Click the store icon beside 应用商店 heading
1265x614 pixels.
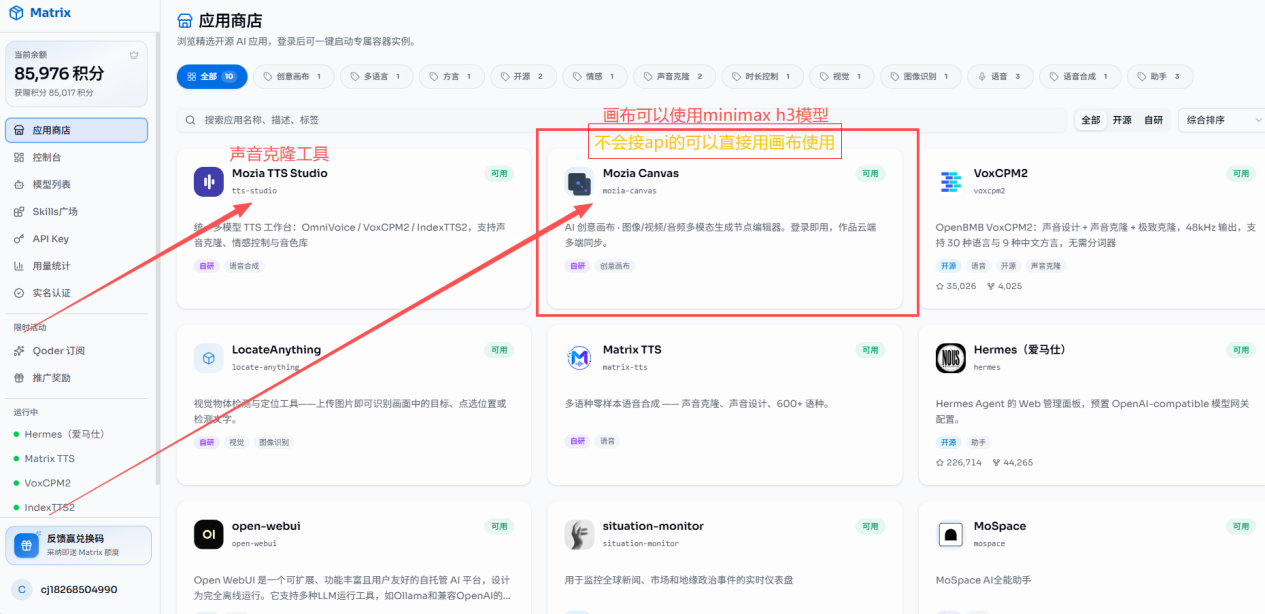click(184, 20)
